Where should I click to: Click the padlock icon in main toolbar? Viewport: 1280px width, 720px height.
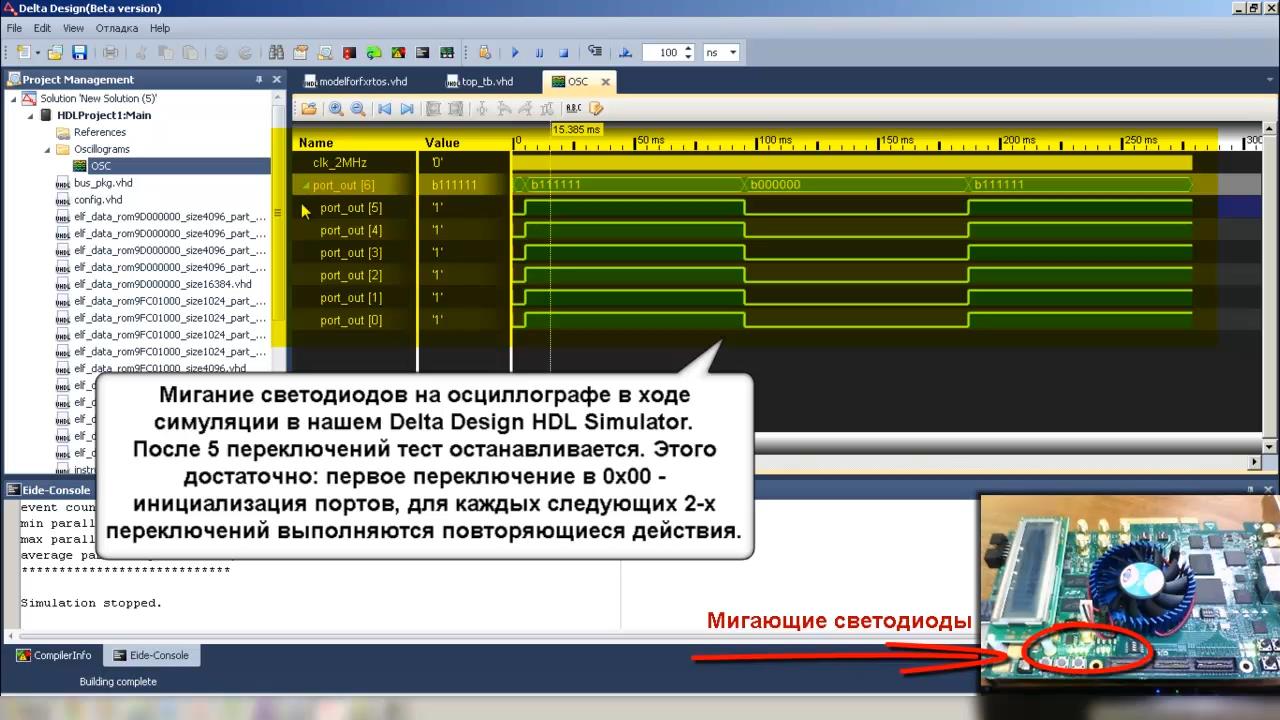484,52
